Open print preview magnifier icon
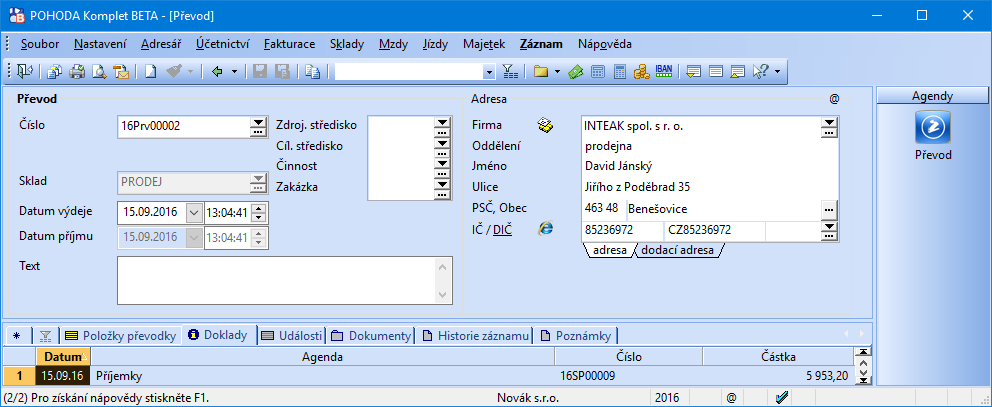The height and width of the screenshot is (407, 992). coord(99,72)
